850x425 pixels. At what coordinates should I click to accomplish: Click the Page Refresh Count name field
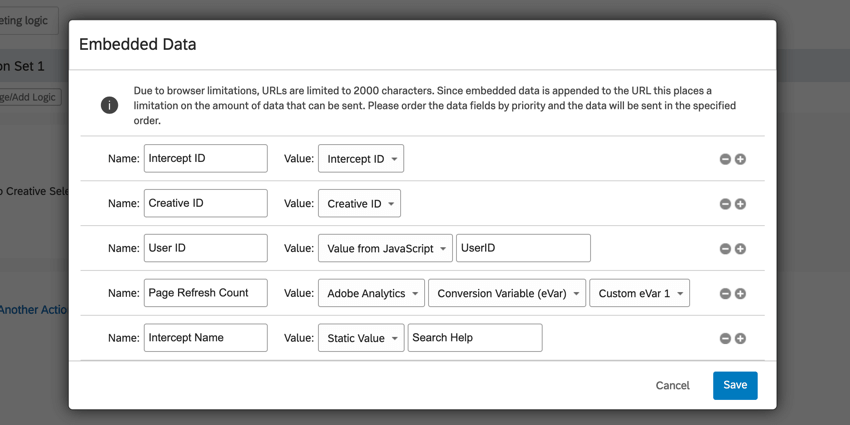coord(206,293)
